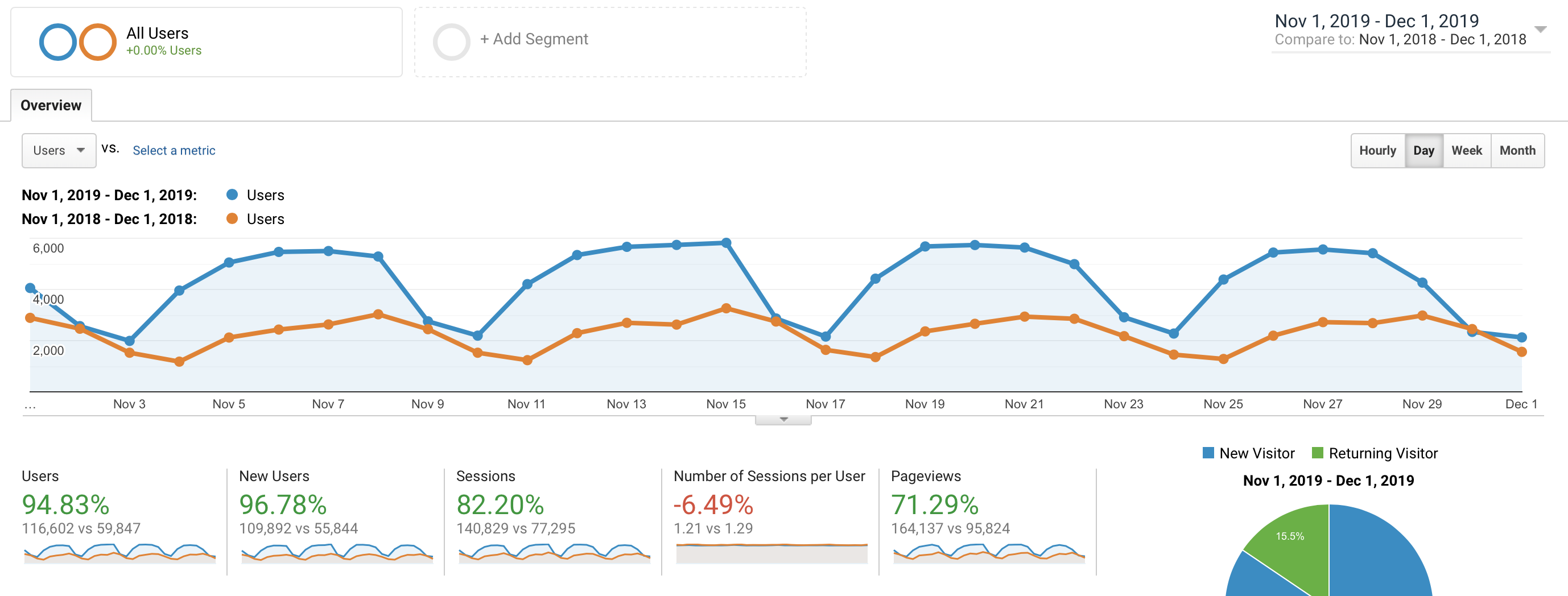Click the orange circle icon in All Users segment
Viewport: 1568px width, 596px height.
click(x=97, y=42)
